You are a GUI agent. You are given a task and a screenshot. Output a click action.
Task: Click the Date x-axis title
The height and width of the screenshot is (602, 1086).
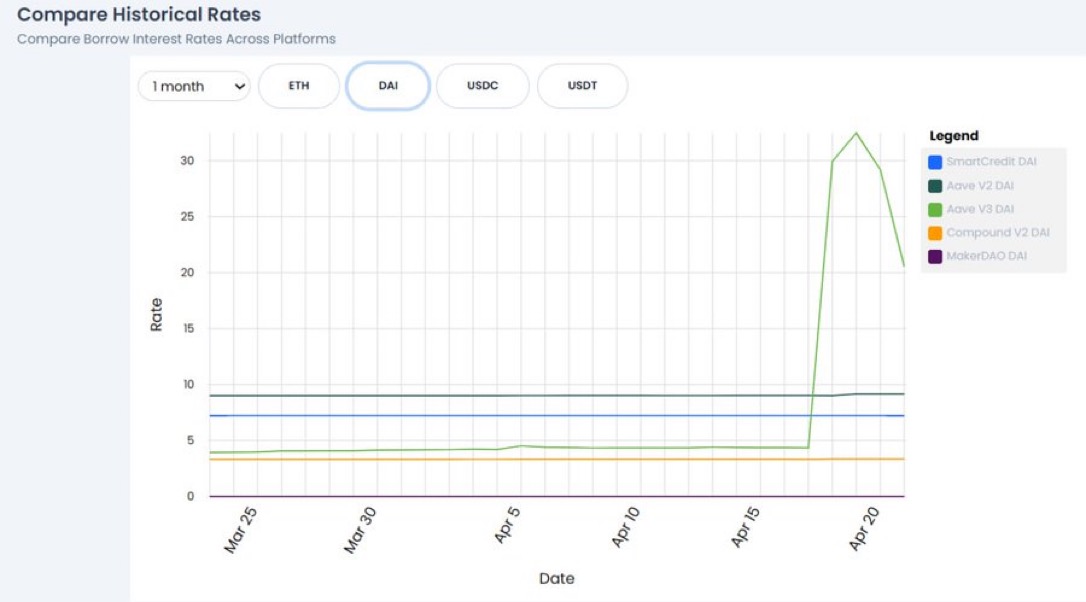point(557,578)
